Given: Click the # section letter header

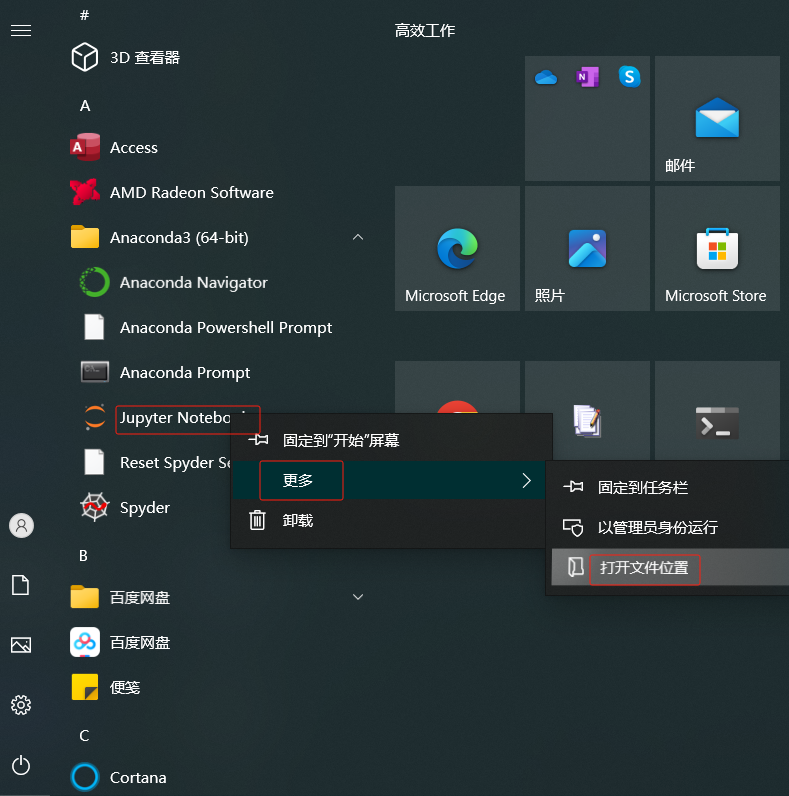Looking at the screenshot, I should click(x=84, y=16).
